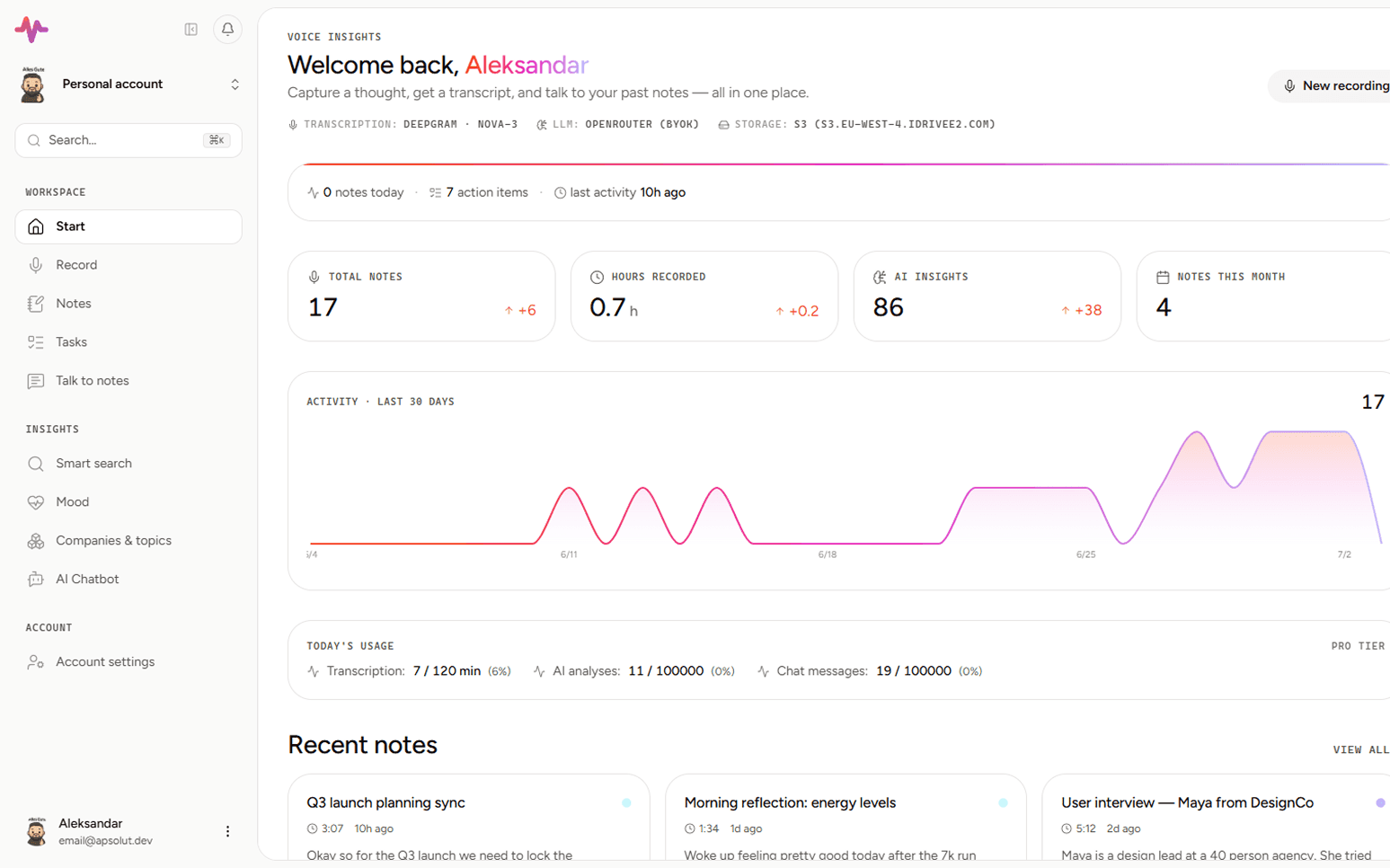Image resolution: width=1390 pixels, height=868 pixels.
Task: Open Talk to notes
Action: (128, 381)
